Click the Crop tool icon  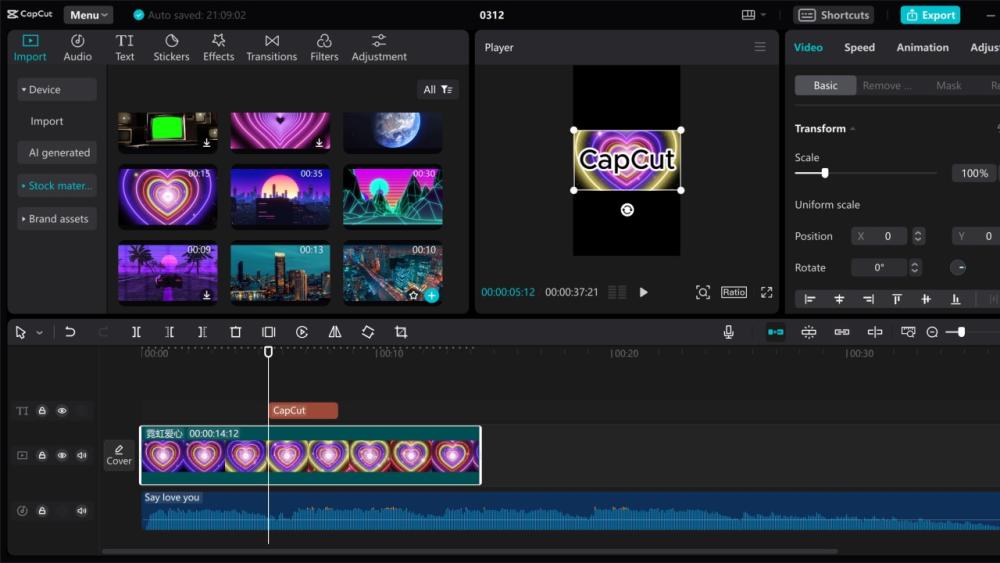click(x=401, y=332)
